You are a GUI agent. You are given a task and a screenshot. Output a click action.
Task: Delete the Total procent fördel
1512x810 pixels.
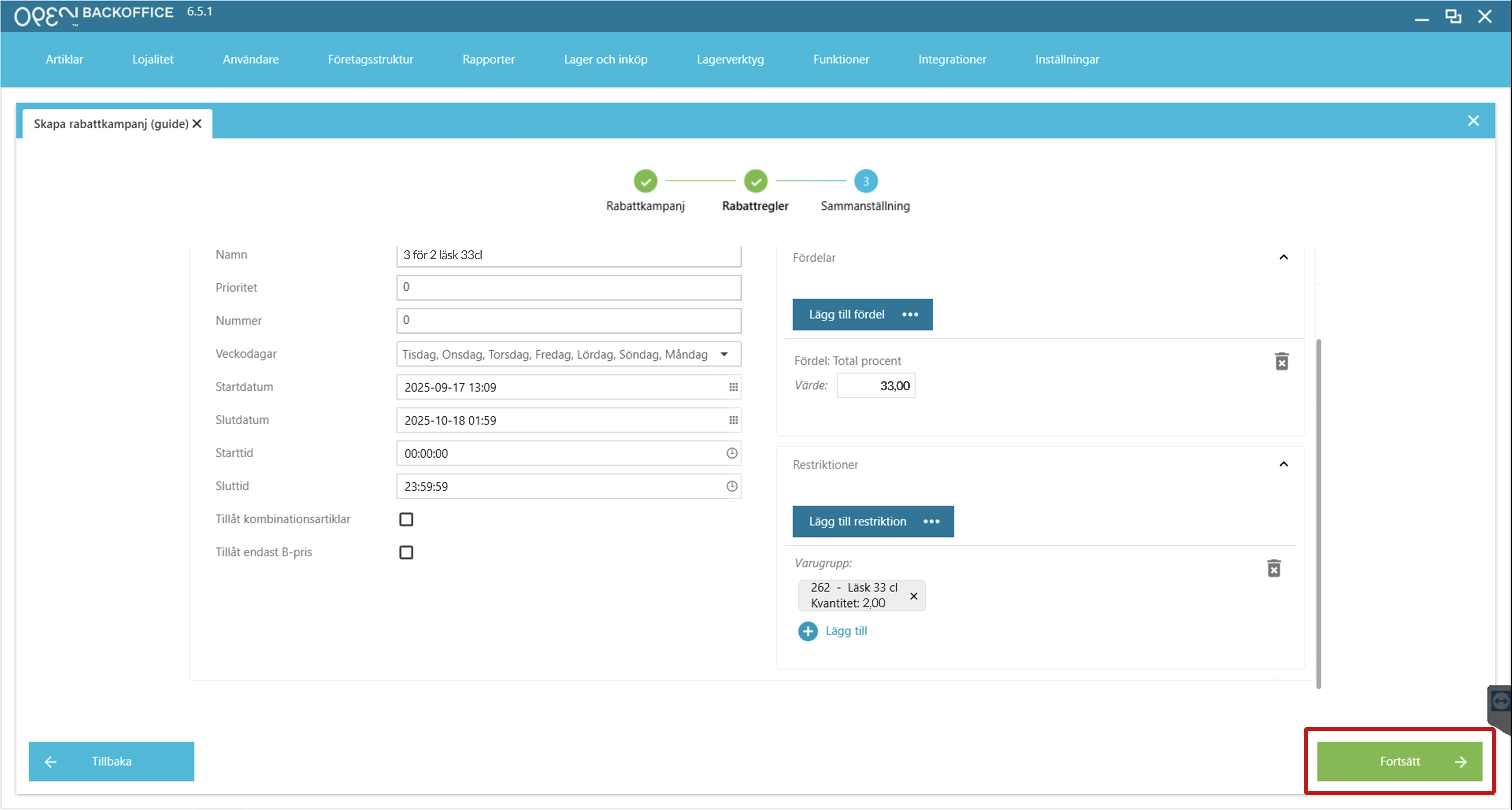click(x=1282, y=361)
